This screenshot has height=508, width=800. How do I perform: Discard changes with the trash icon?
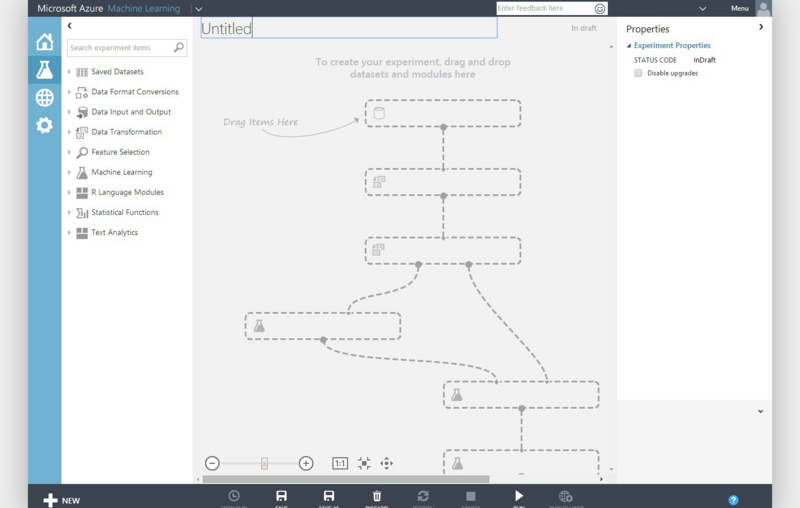coord(377,496)
